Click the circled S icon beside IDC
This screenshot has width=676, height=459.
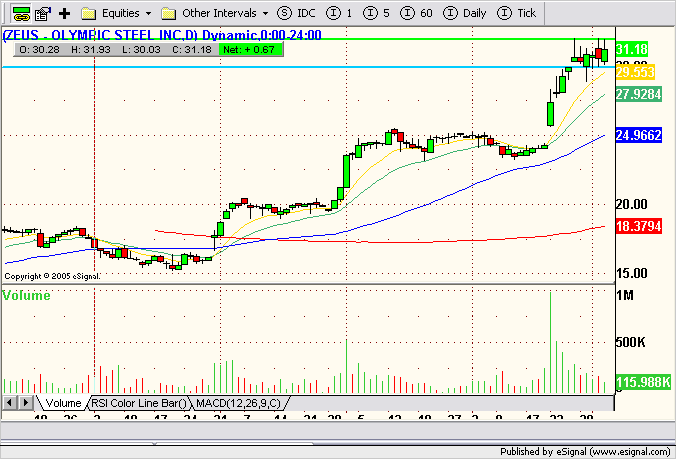point(284,13)
